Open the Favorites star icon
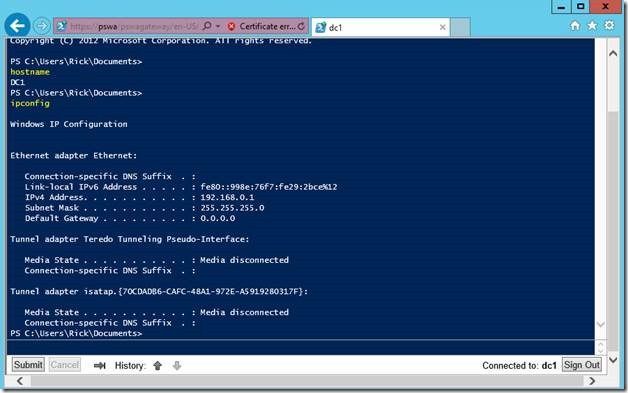 tap(592, 26)
